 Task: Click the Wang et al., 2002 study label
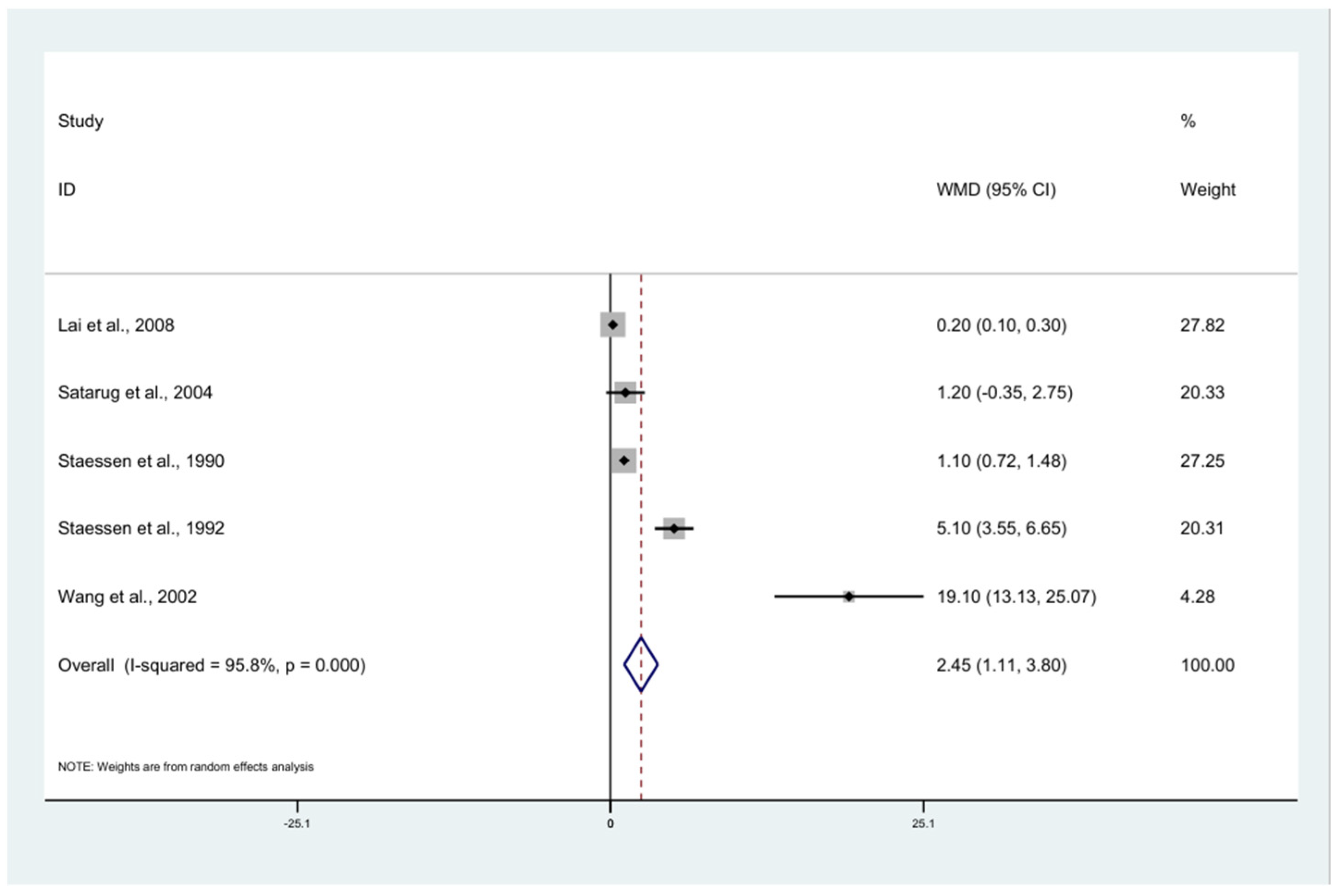pos(127,596)
